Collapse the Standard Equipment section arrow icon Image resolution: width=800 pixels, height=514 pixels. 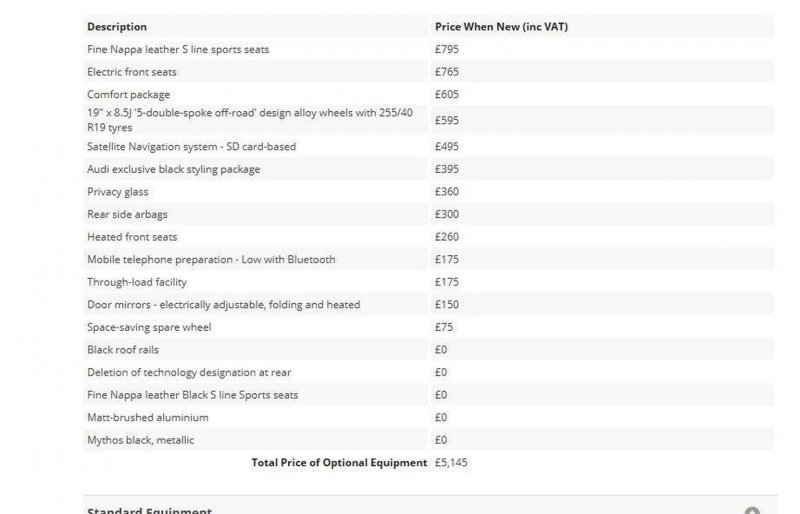click(x=752, y=510)
